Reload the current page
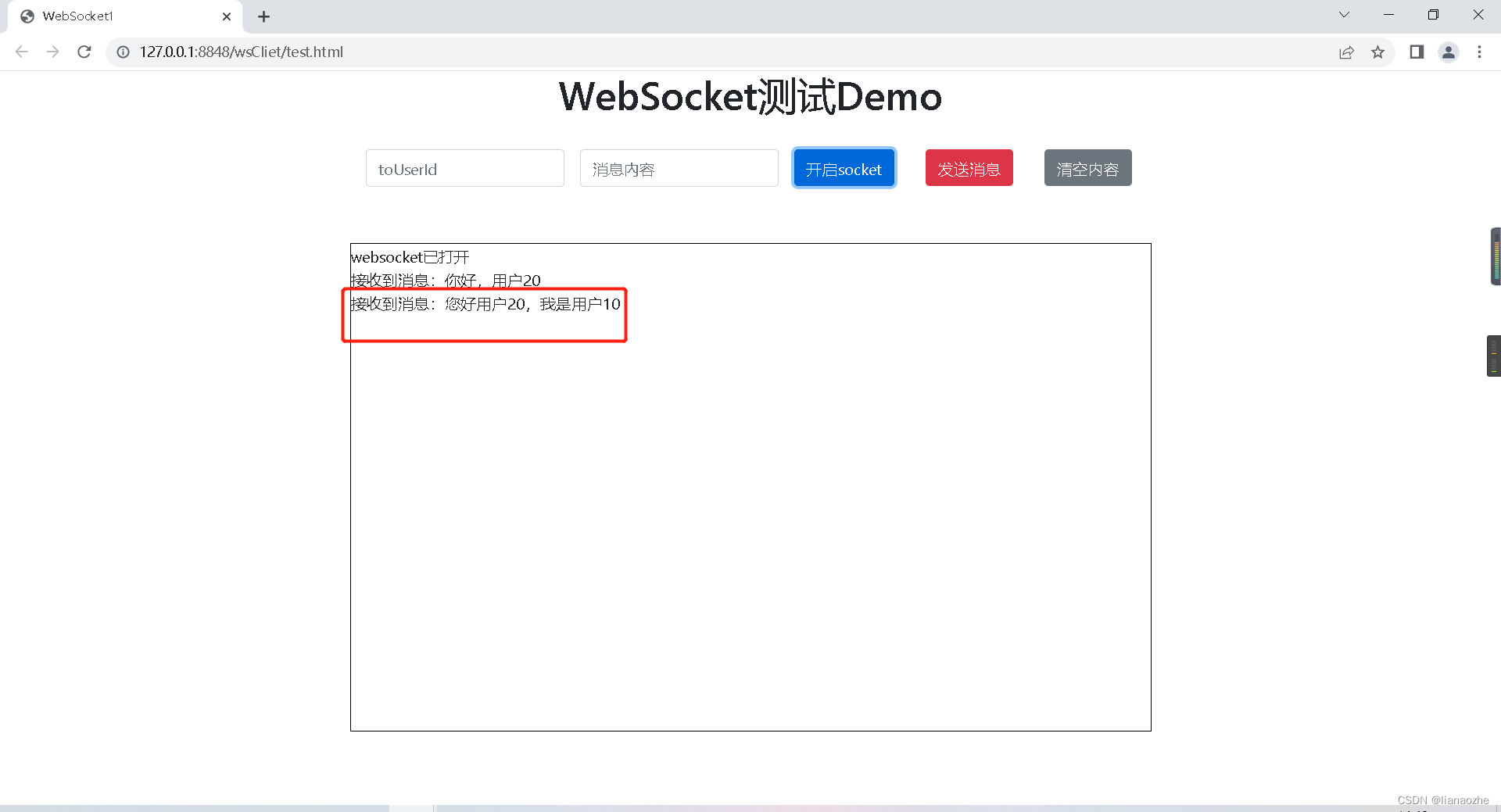Screen dimensions: 1501x812 pos(84,52)
